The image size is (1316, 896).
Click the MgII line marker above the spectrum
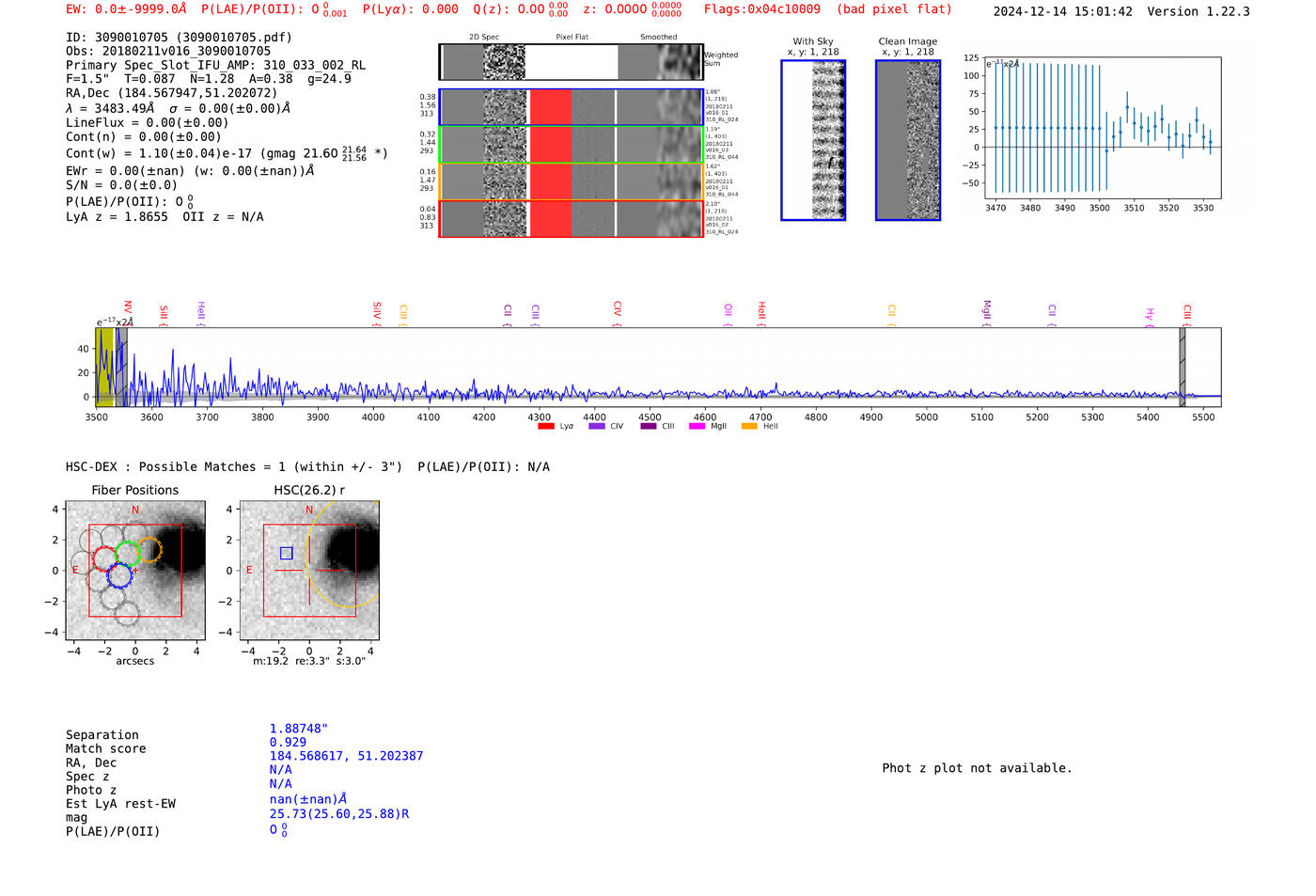987,312
